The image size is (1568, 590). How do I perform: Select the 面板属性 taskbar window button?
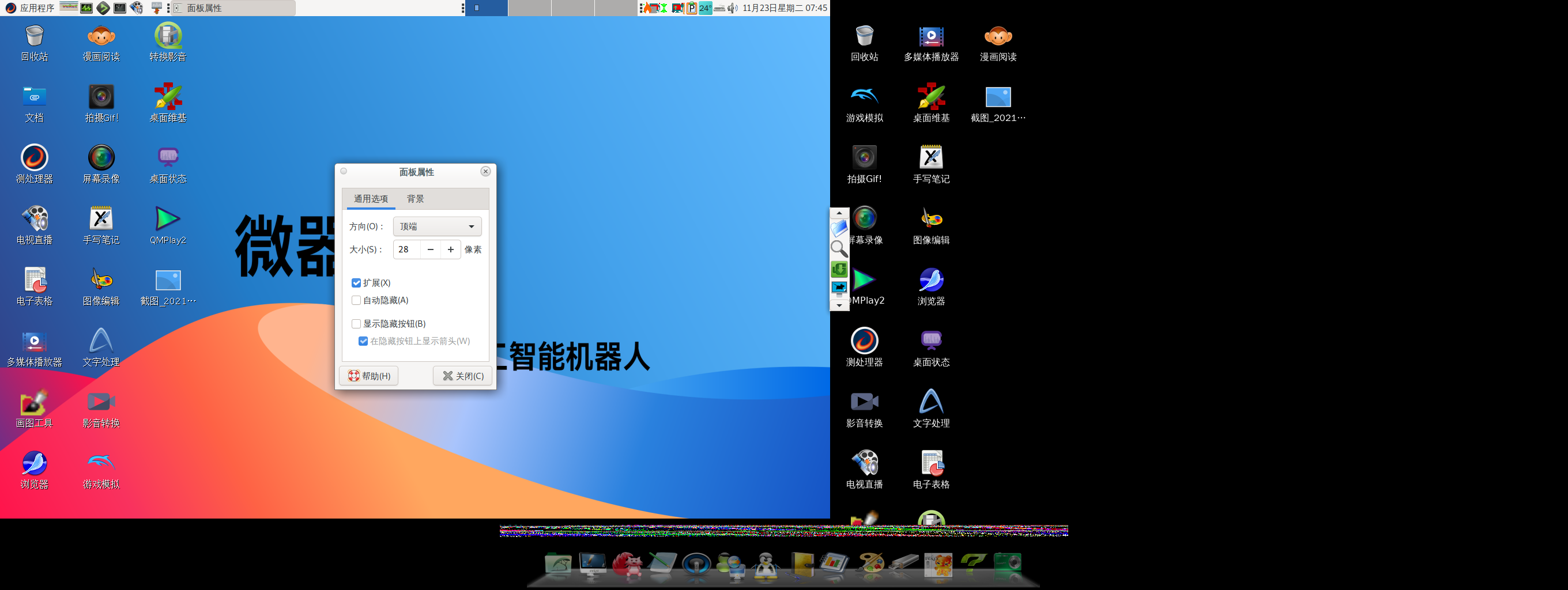click(233, 8)
